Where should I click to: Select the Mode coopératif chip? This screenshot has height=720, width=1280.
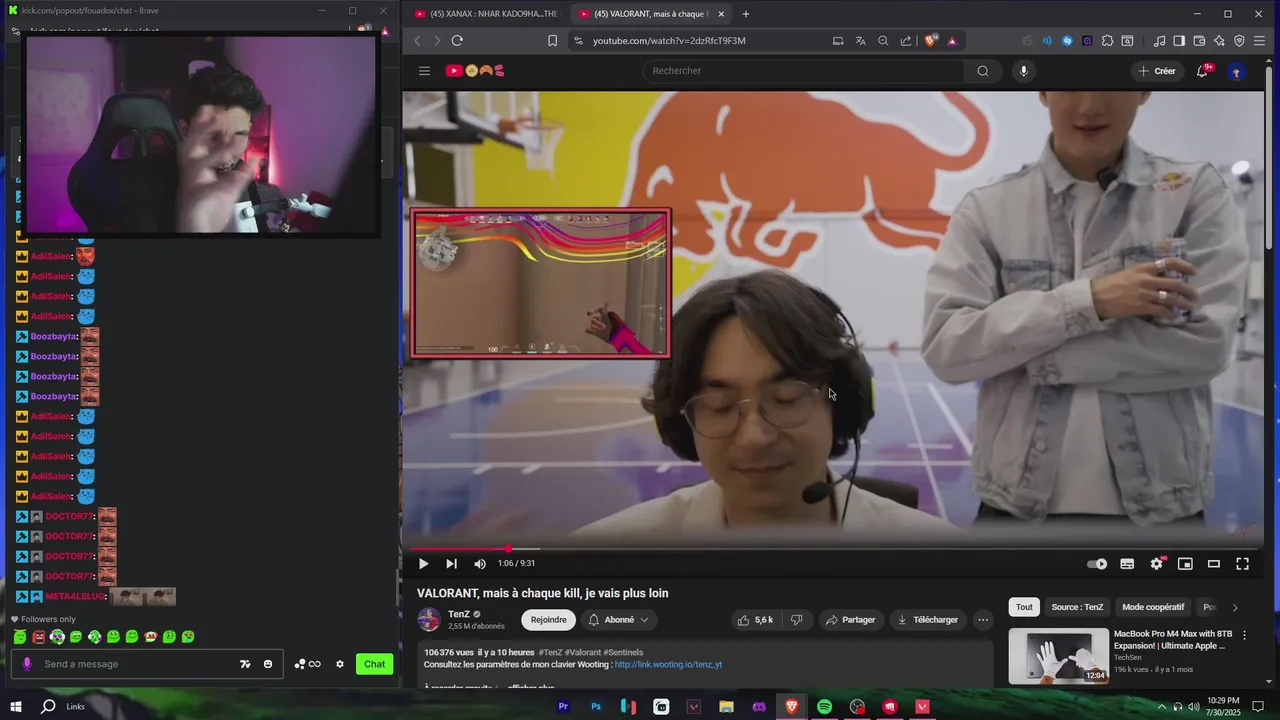1153,607
